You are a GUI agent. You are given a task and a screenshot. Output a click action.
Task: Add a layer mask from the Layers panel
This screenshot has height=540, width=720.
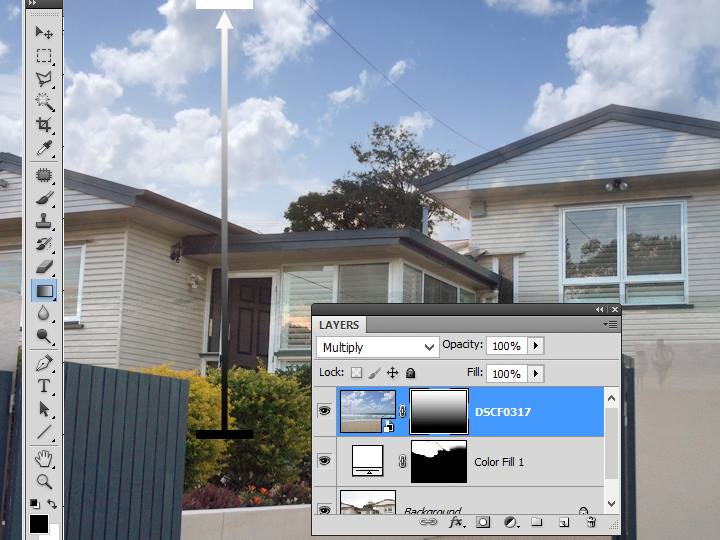pyautogui.click(x=483, y=522)
